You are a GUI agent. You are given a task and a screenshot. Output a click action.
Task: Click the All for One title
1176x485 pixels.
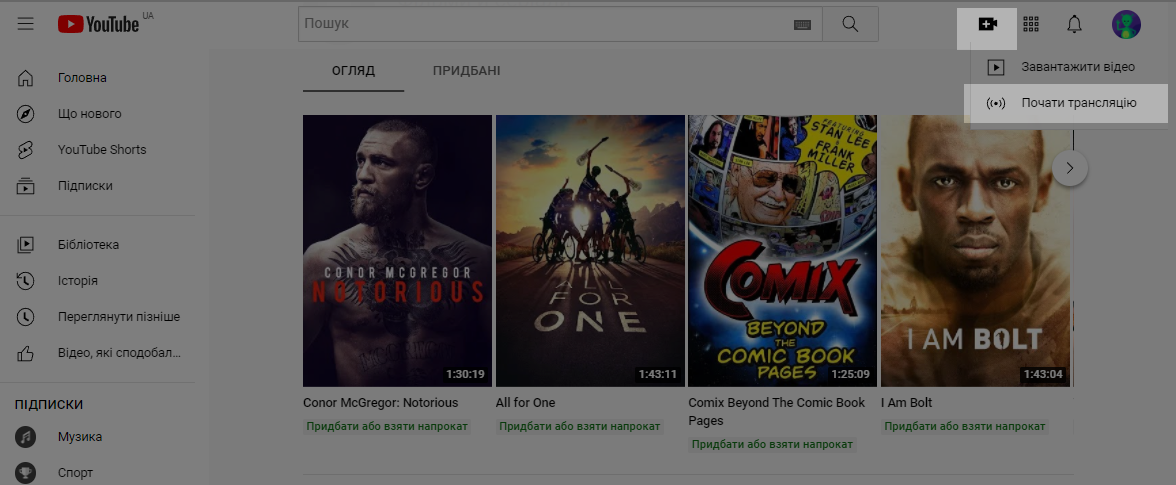[526, 403]
